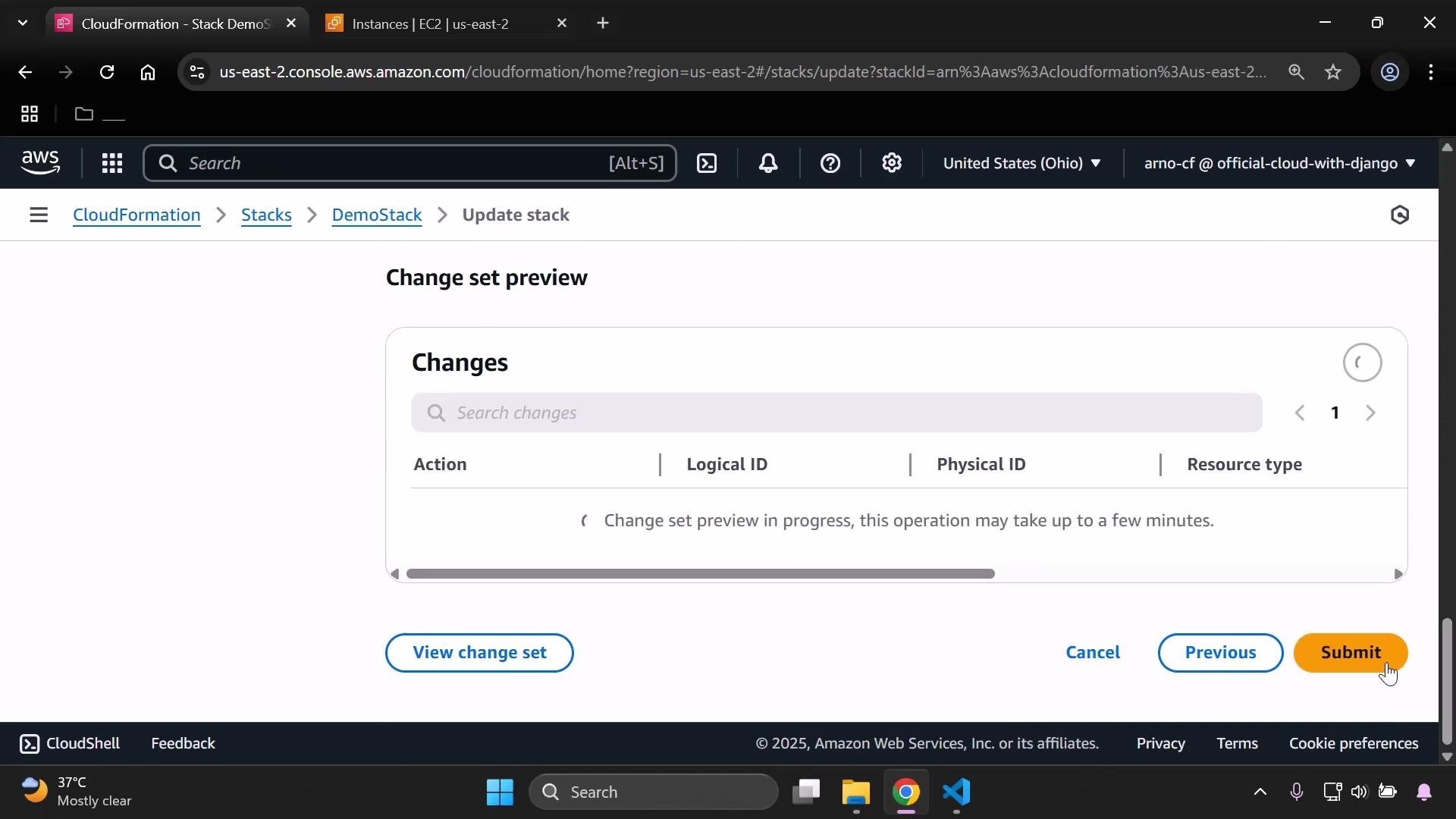The height and width of the screenshot is (819, 1456).
Task: Open the Privacy link
Action: pyautogui.click(x=1160, y=744)
